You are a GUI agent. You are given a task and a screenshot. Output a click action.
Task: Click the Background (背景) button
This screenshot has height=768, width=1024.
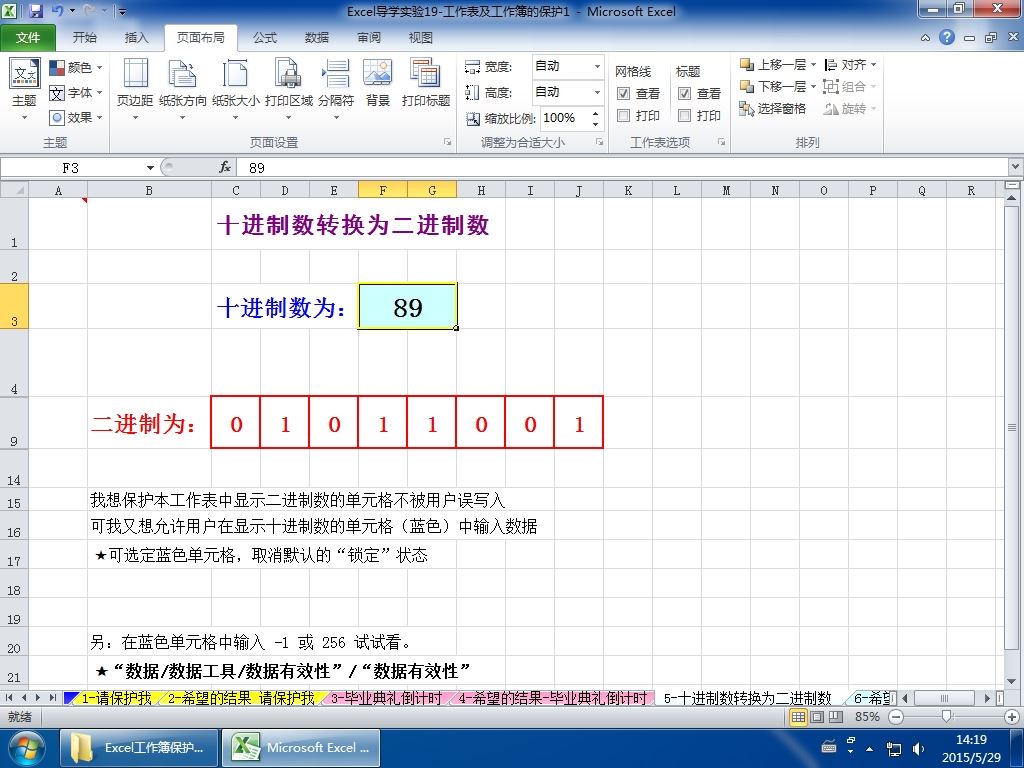pyautogui.click(x=377, y=84)
